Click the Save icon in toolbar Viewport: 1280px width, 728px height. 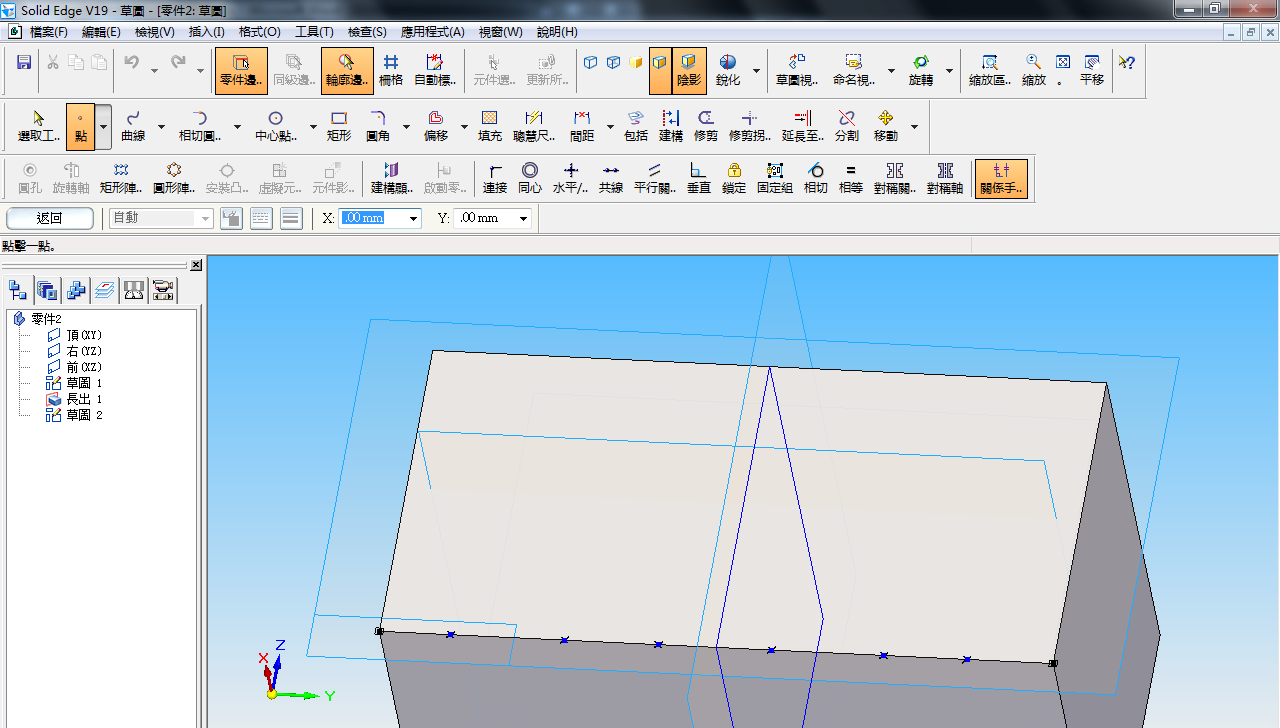coord(24,62)
